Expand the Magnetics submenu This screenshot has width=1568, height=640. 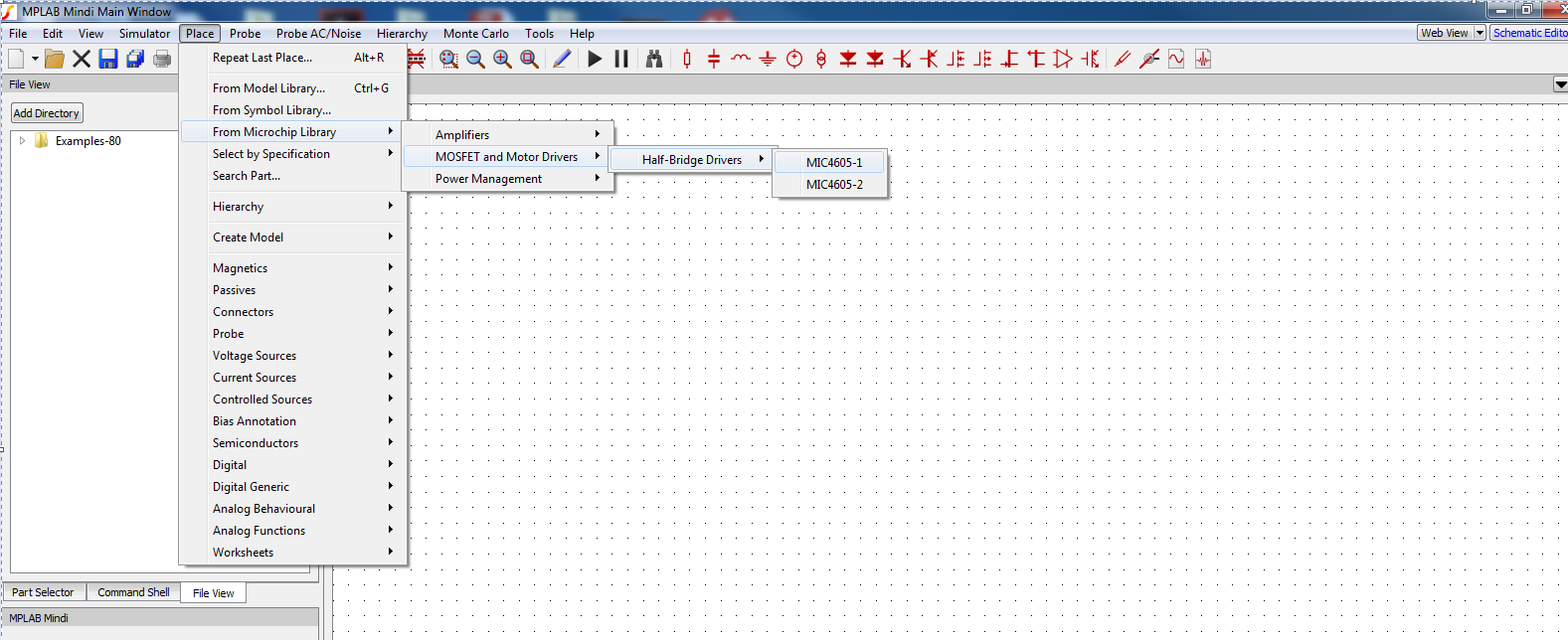point(293,268)
